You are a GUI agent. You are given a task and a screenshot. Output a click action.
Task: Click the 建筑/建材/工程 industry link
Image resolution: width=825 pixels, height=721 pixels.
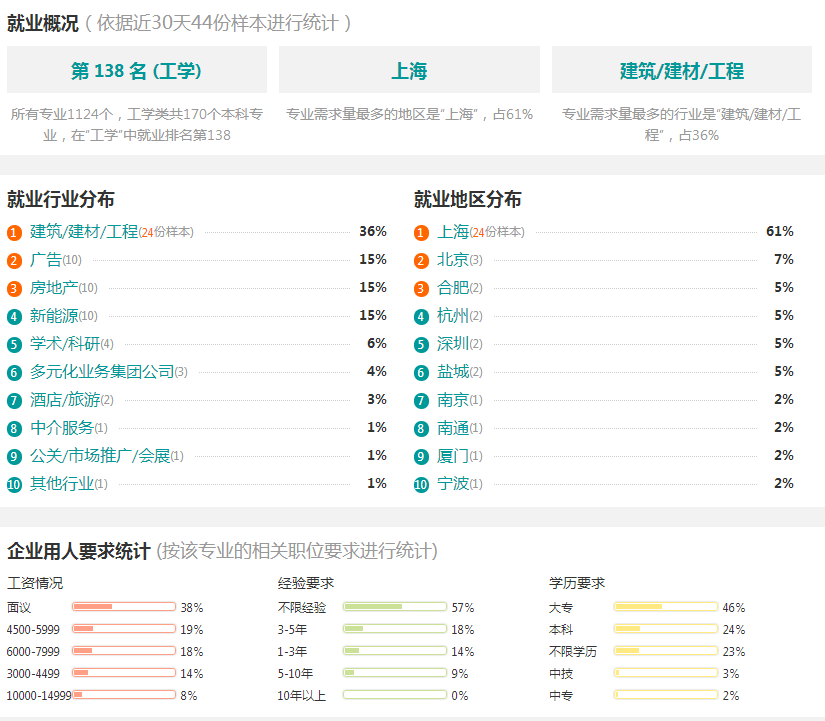click(84, 232)
